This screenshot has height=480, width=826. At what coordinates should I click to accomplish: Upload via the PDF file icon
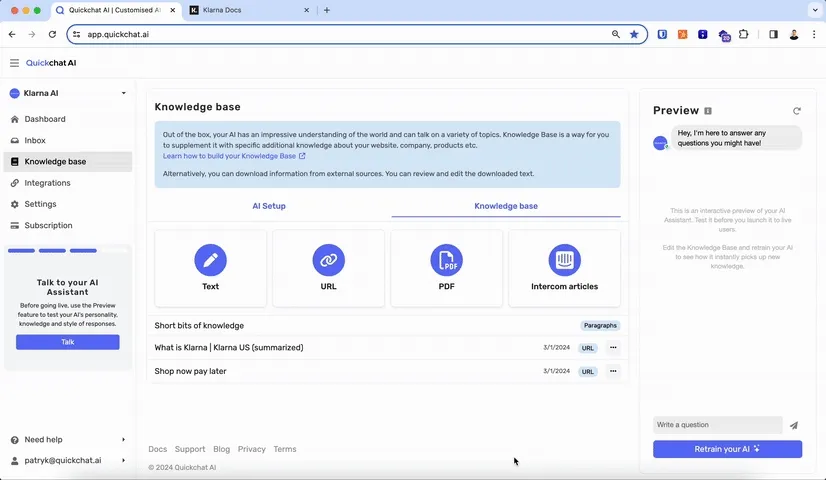pyautogui.click(x=446, y=260)
